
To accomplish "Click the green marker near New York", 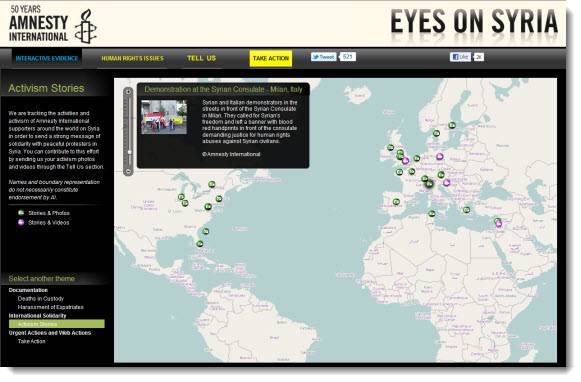I will [219, 199].
